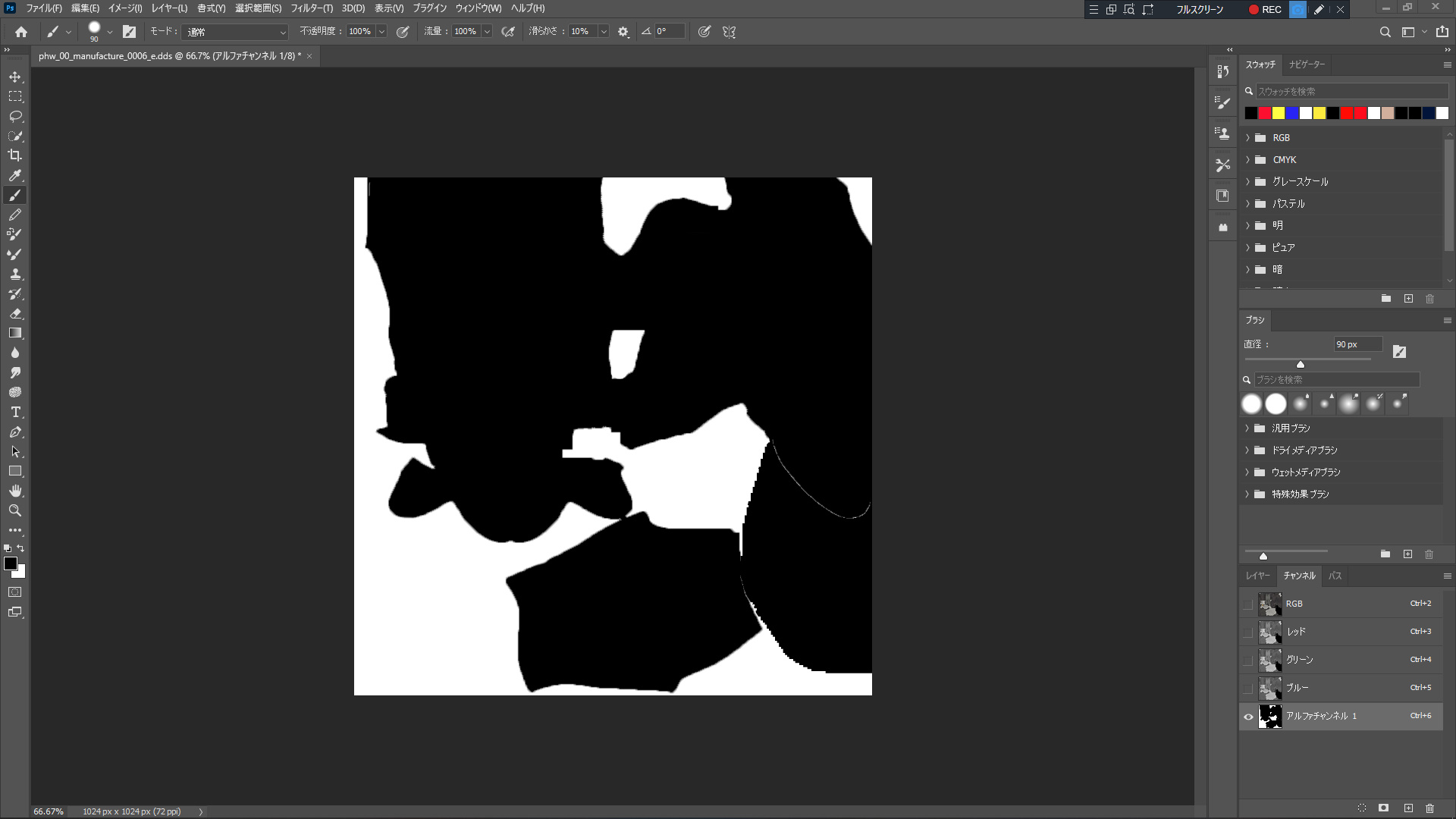Click the スウォッチを検索 search field
Viewport: 1456px width, 819px height.
coord(1351,91)
